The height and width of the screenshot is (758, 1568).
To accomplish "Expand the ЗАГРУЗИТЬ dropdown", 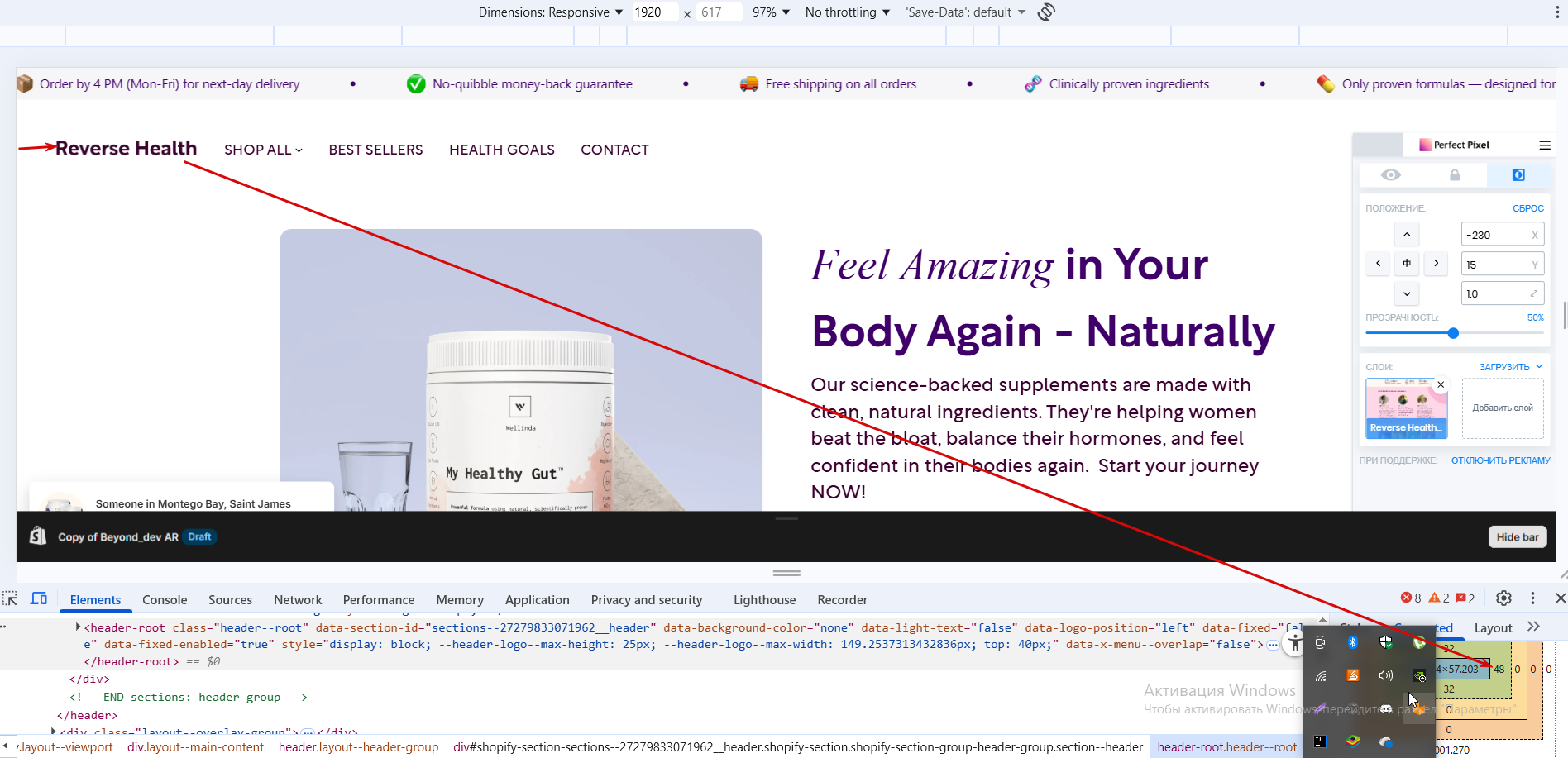I will 1511,367.
